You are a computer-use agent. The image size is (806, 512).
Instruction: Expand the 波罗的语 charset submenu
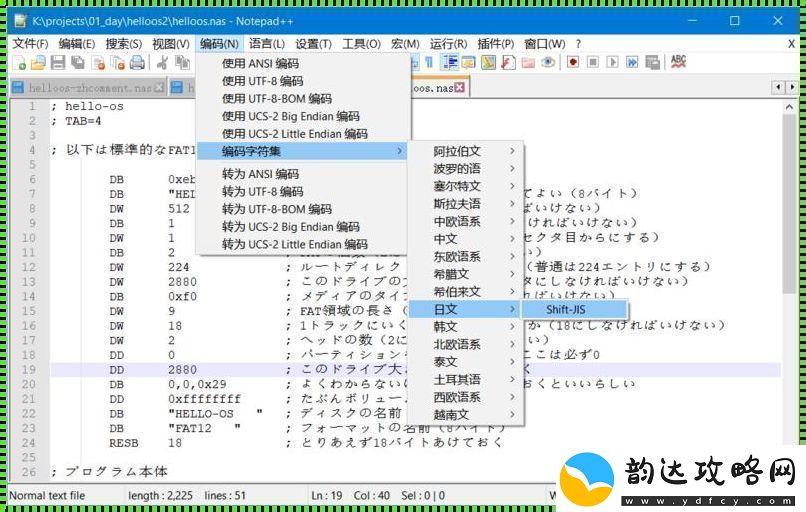(466, 169)
